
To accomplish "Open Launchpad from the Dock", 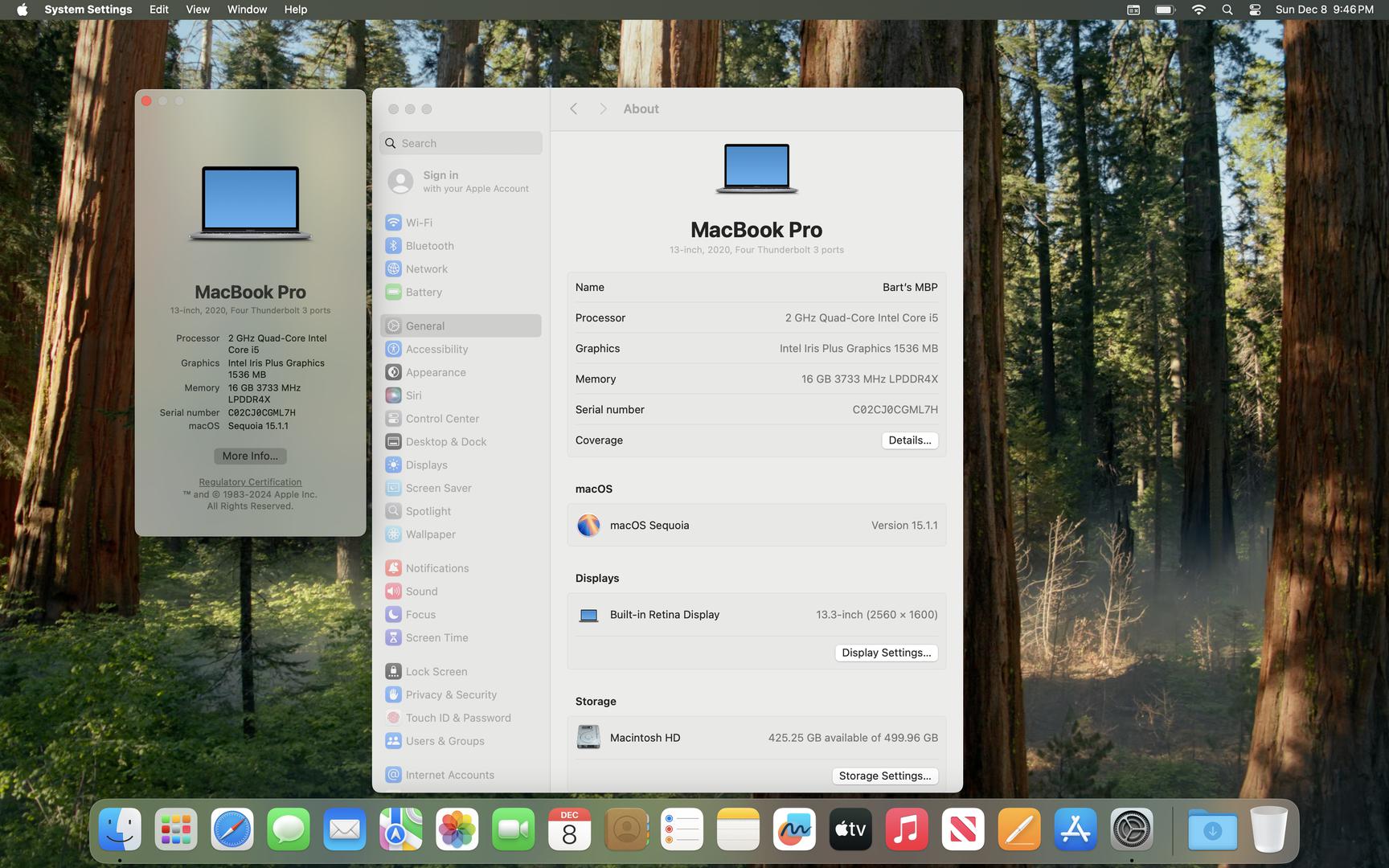I will pos(176,829).
